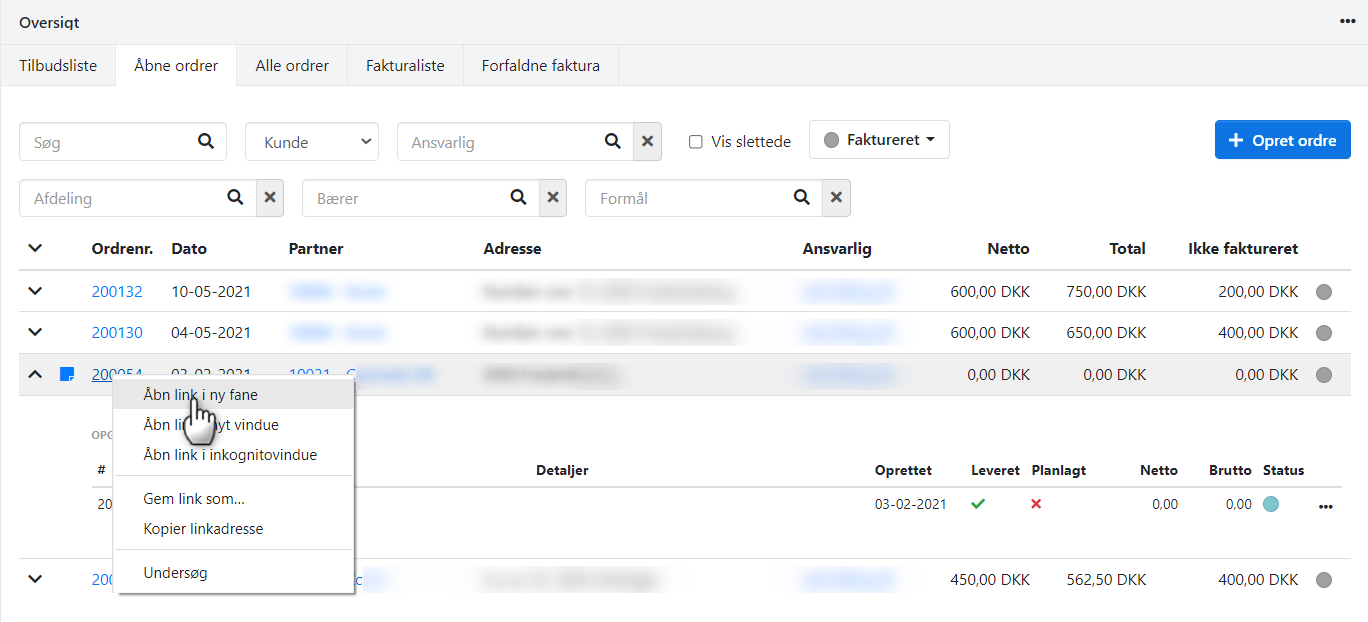Image resolution: width=1368 pixels, height=622 pixels.
Task: Click the blue note icon on expanded order
Action: pyautogui.click(x=67, y=375)
